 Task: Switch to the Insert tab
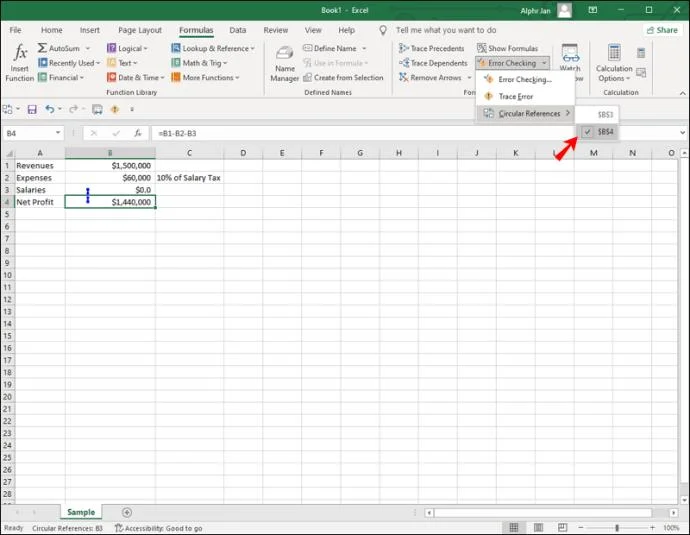point(90,30)
